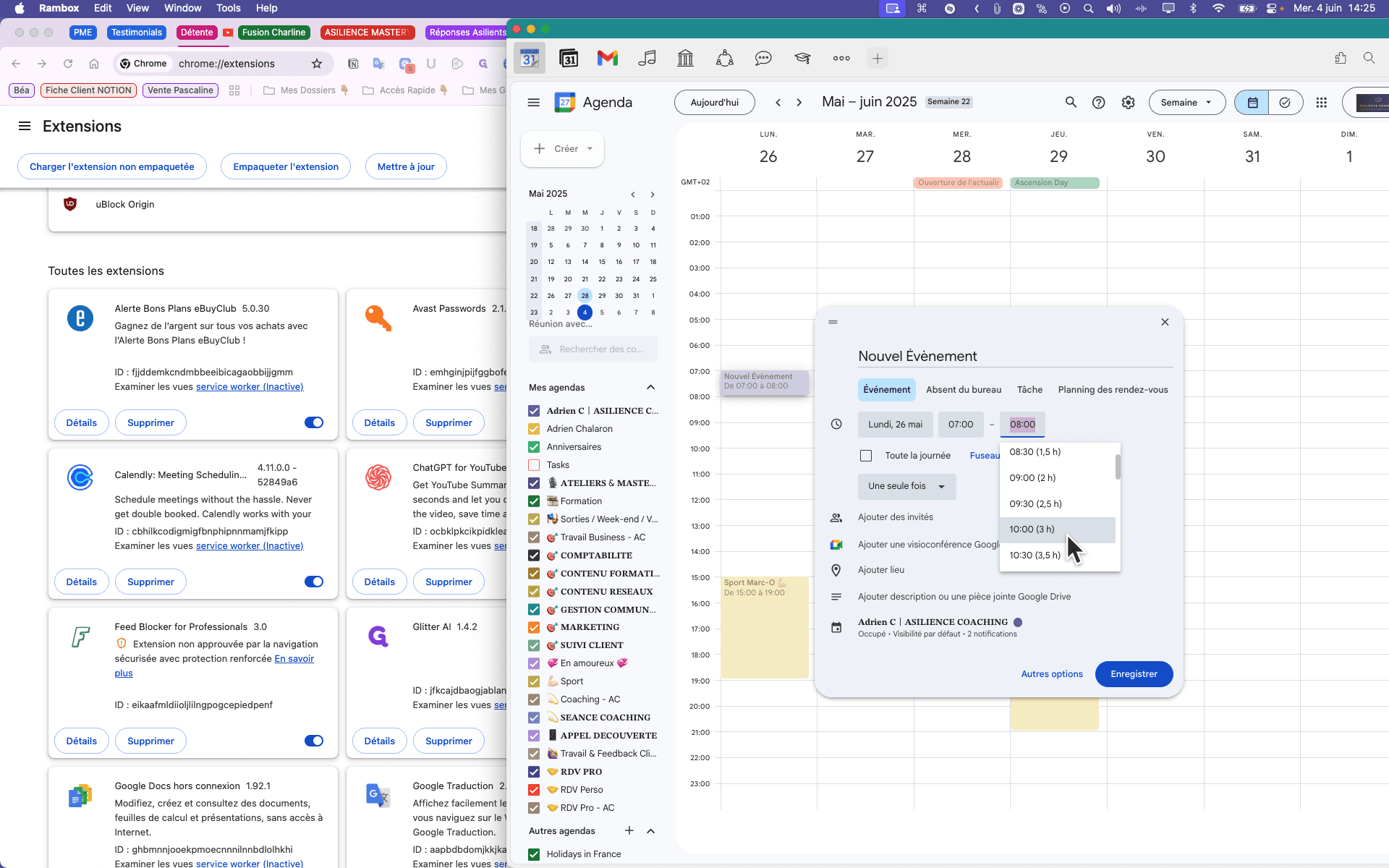
Task: Show previous month in mini calendar
Action: pyautogui.click(x=633, y=194)
